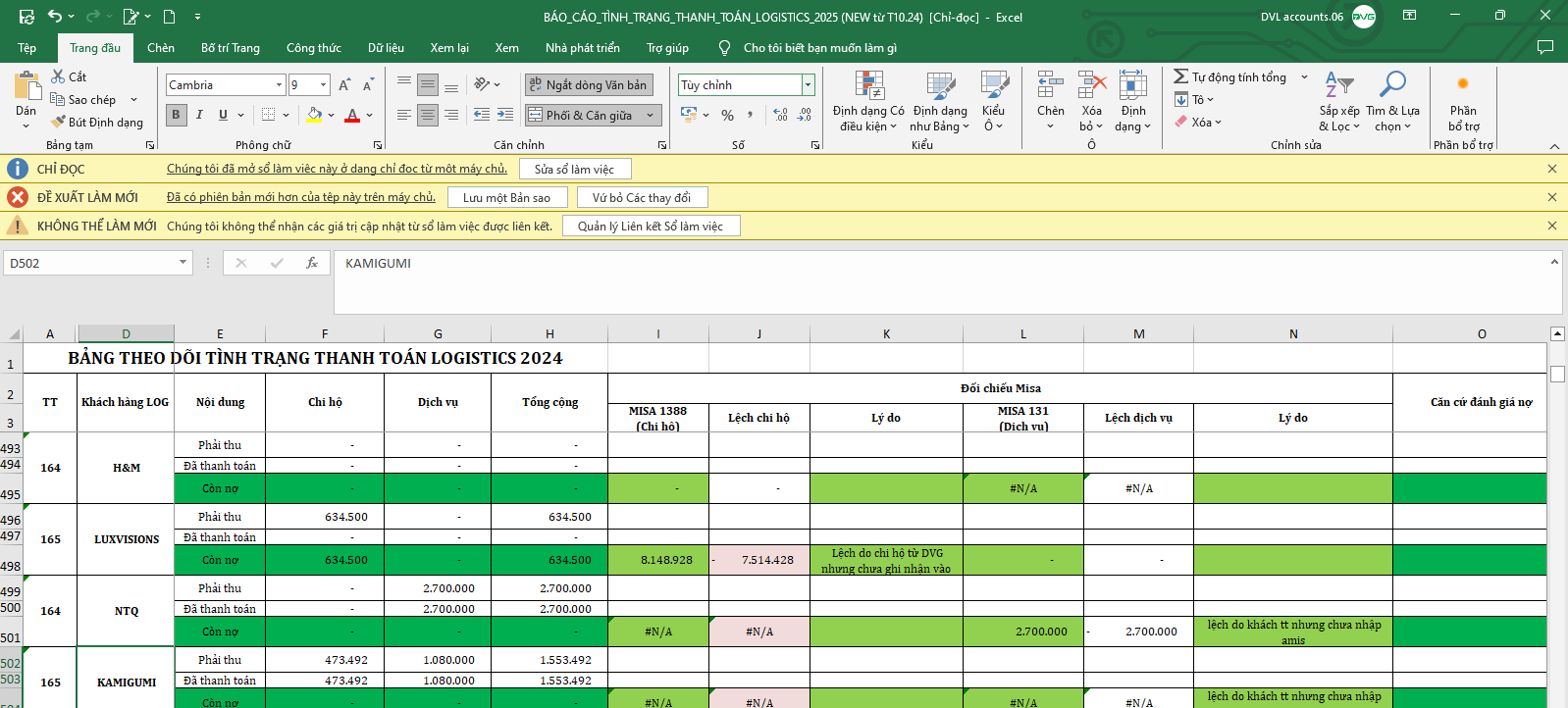Screen dimensions: 1568x708
Task: Click the accounting number format icon
Action: tap(689, 115)
